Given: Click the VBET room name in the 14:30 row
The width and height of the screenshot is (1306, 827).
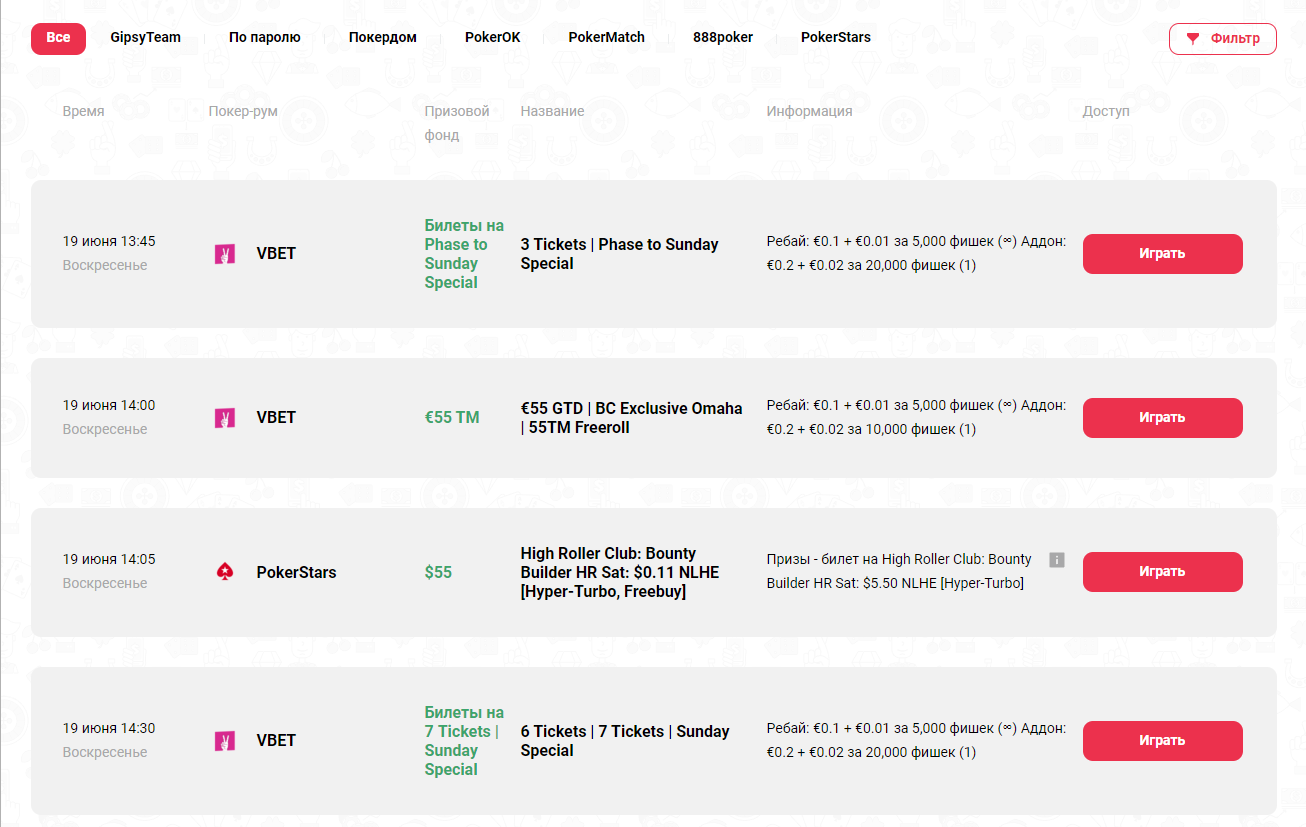Looking at the screenshot, I should pos(276,741).
